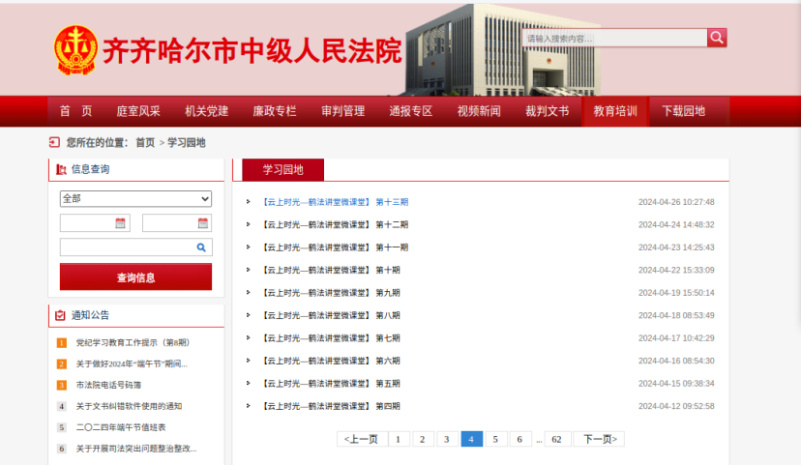
Task: Click the 通知公告 clipboard icon
Action: 60,315
